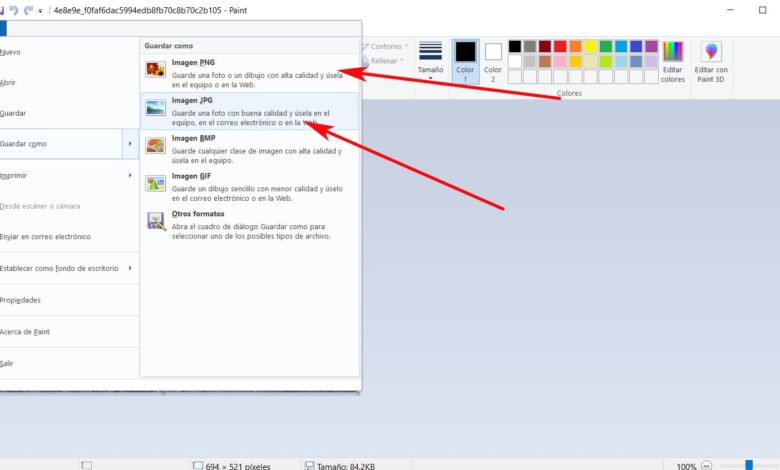Save as Imagen GIF

tap(250, 187)
